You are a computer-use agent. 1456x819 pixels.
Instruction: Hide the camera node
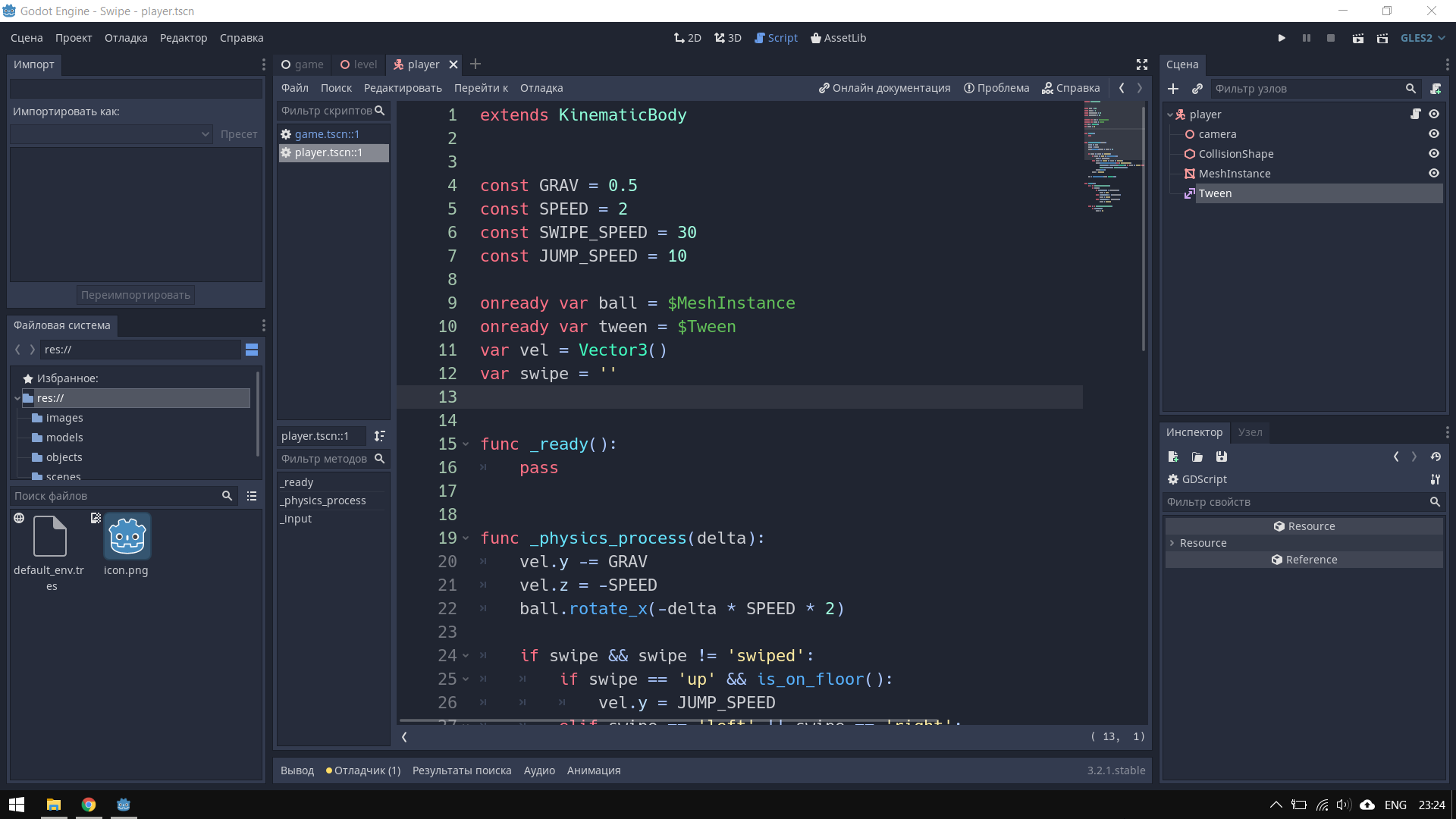coord(1434,133)
